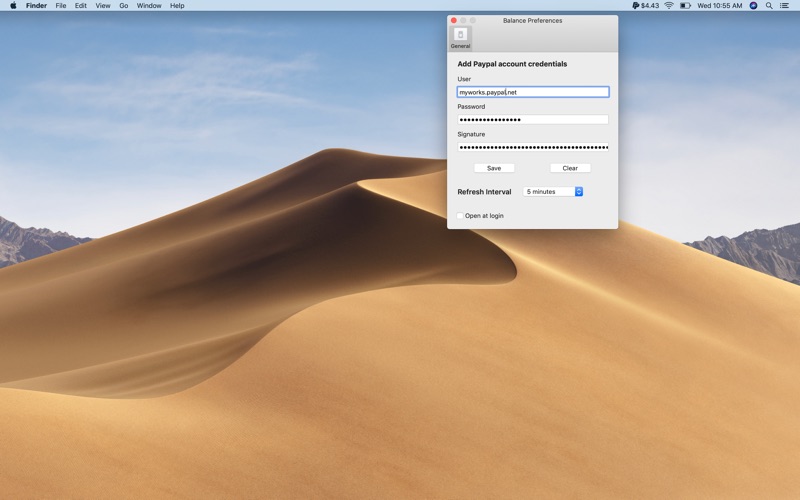The width and height of the screenshot is (800, 500).
Task: Click the Refresh Interval label
Action: (484, 192)
